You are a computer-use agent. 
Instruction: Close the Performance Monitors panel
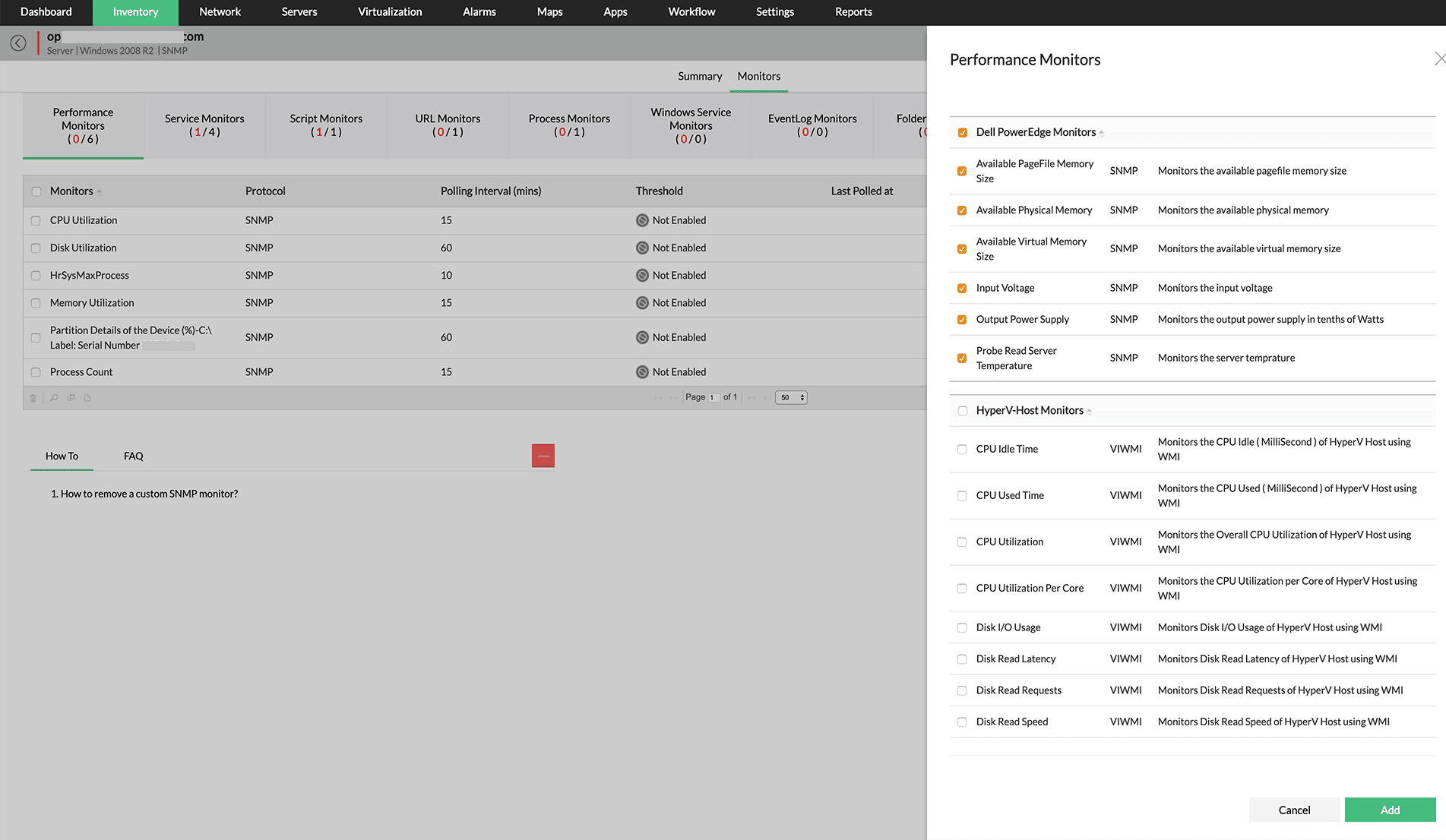pos(1438,59)
